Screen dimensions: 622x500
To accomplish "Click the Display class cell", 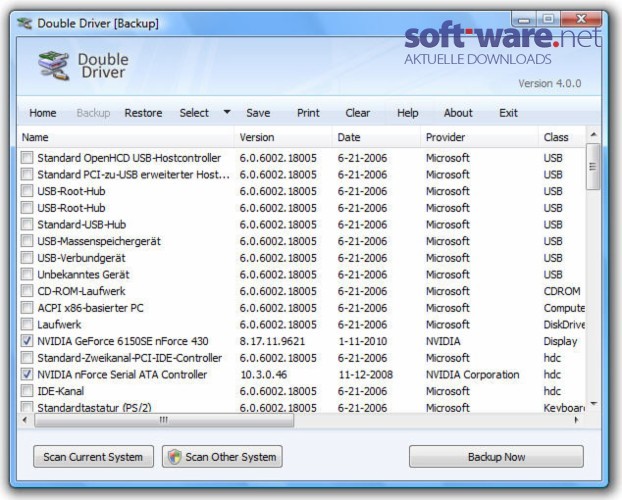I will [x=560, y=341].
